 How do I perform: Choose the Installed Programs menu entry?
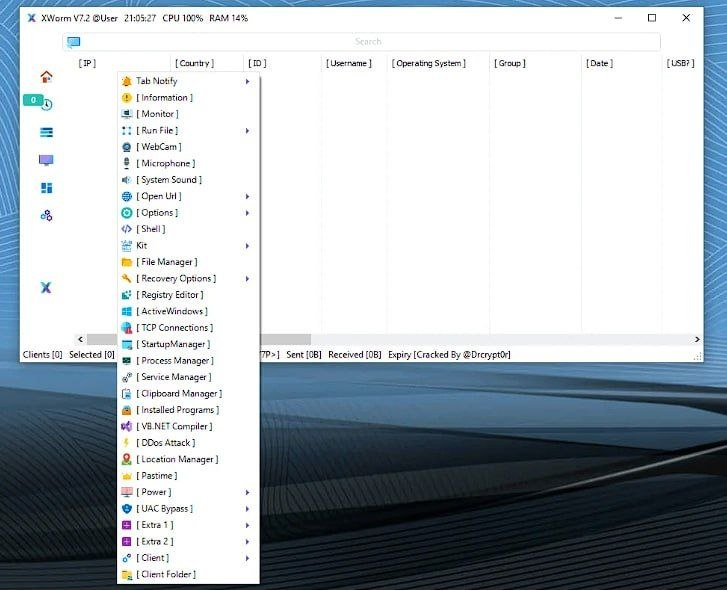tap(188, 410)
